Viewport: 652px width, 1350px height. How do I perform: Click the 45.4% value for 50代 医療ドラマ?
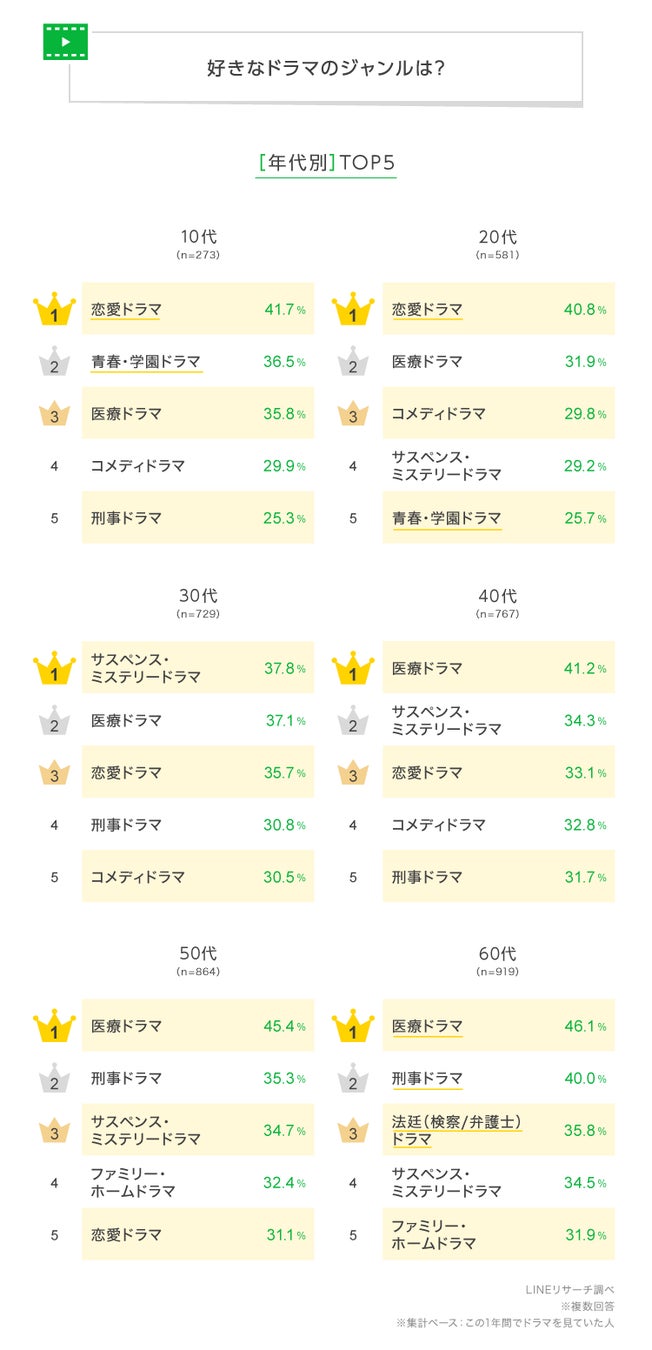(285, 1027)
